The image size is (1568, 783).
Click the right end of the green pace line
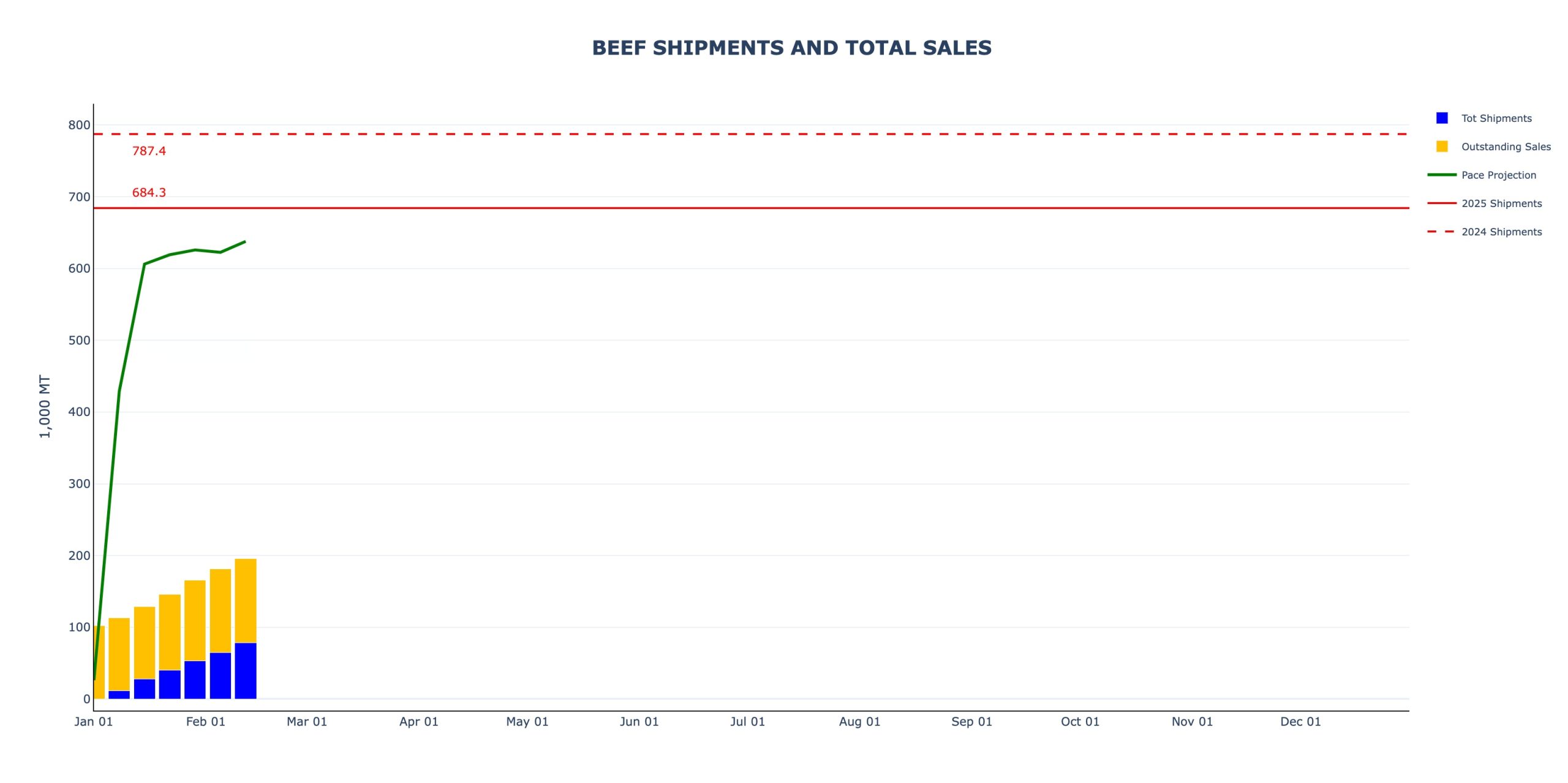tap(244, 242)
